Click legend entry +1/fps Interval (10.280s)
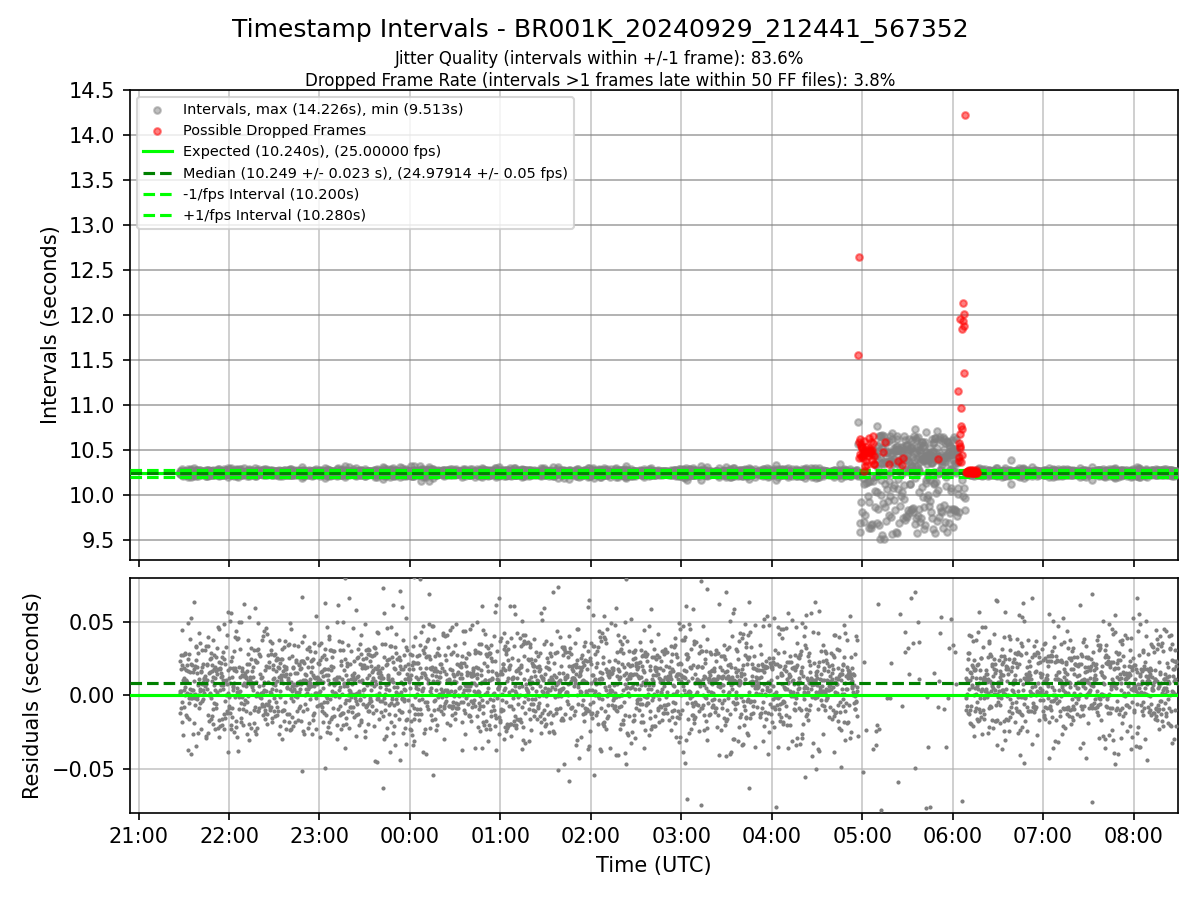 pyautogui.click(x=274, y=215)
